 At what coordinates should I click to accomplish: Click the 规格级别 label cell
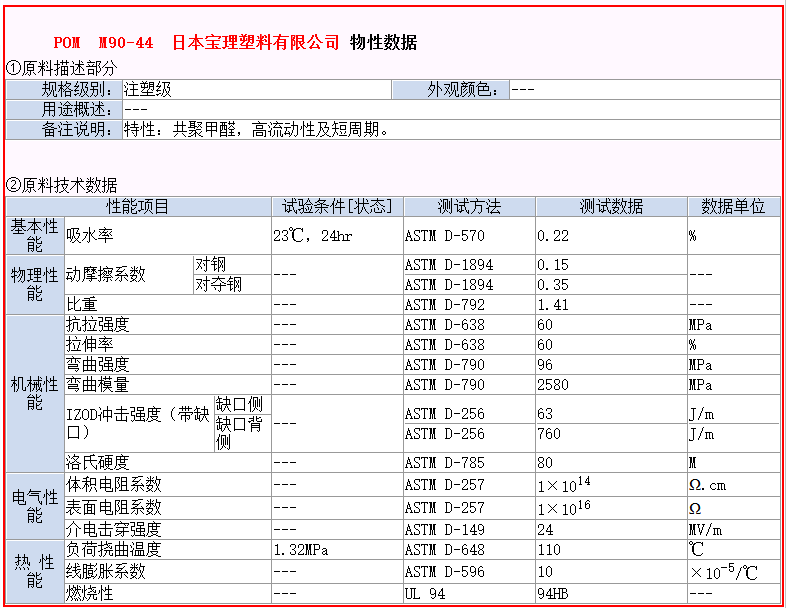pos(82,90)
